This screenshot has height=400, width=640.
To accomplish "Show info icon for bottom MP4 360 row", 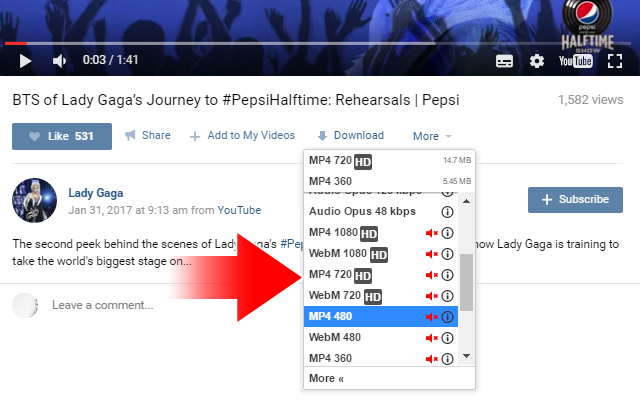I will [x=447, y=359].
